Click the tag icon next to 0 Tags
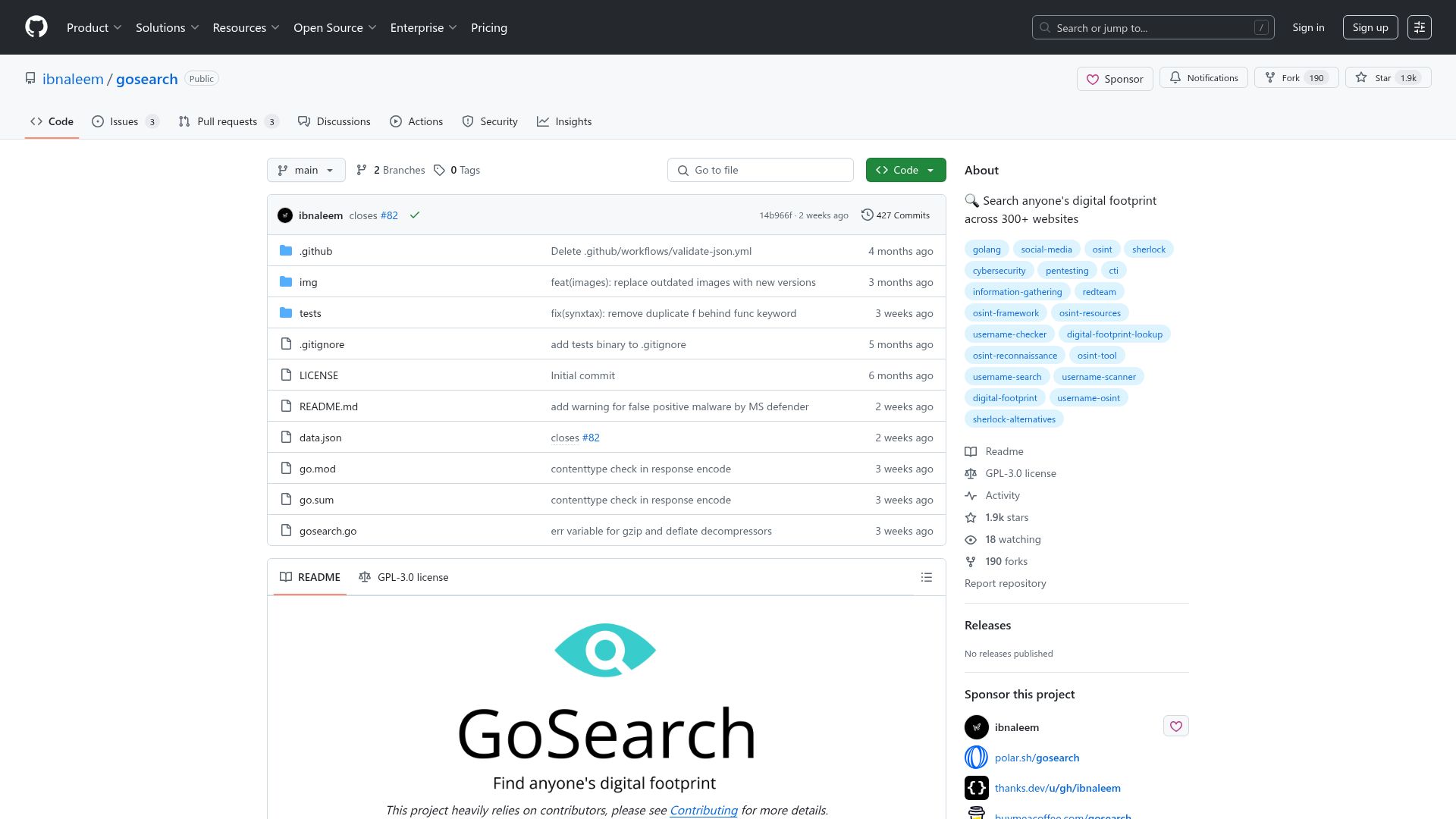 [439, 171]
